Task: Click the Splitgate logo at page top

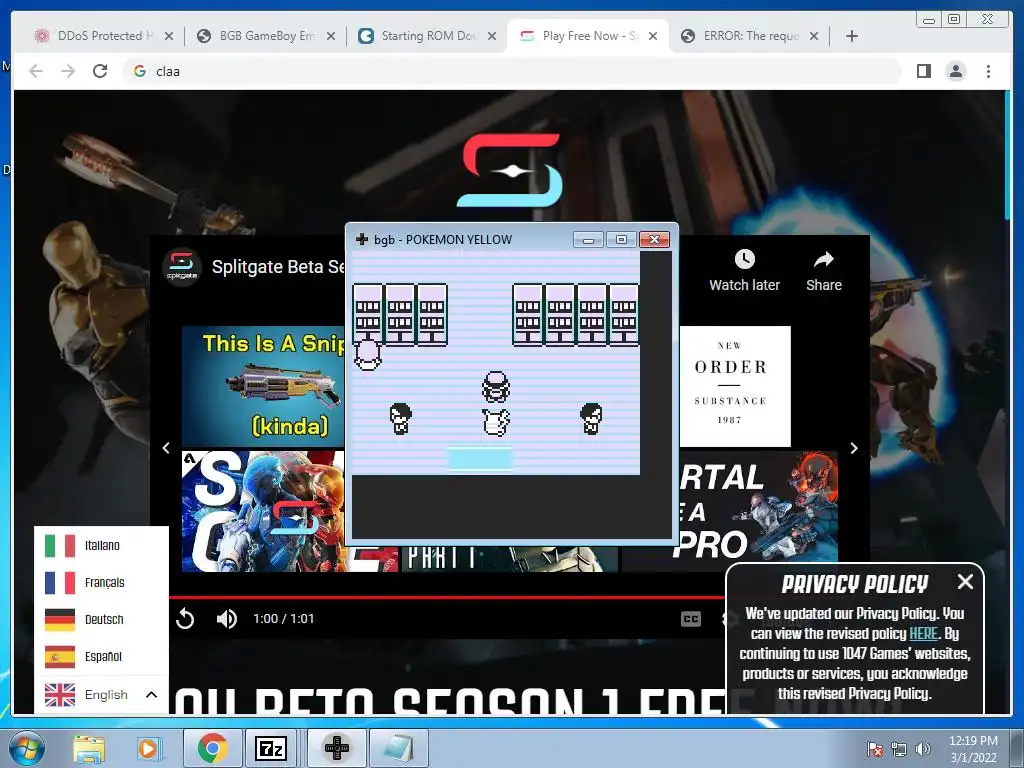Action: click(x=511, y=170)
